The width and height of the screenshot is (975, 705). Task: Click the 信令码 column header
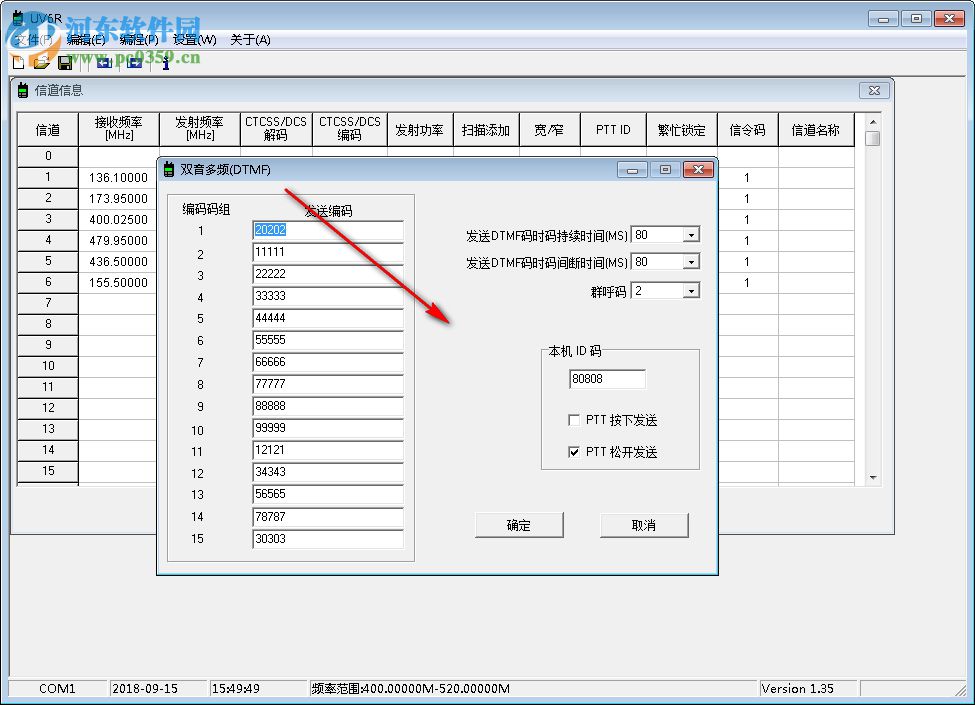click(x=748, y=129)
